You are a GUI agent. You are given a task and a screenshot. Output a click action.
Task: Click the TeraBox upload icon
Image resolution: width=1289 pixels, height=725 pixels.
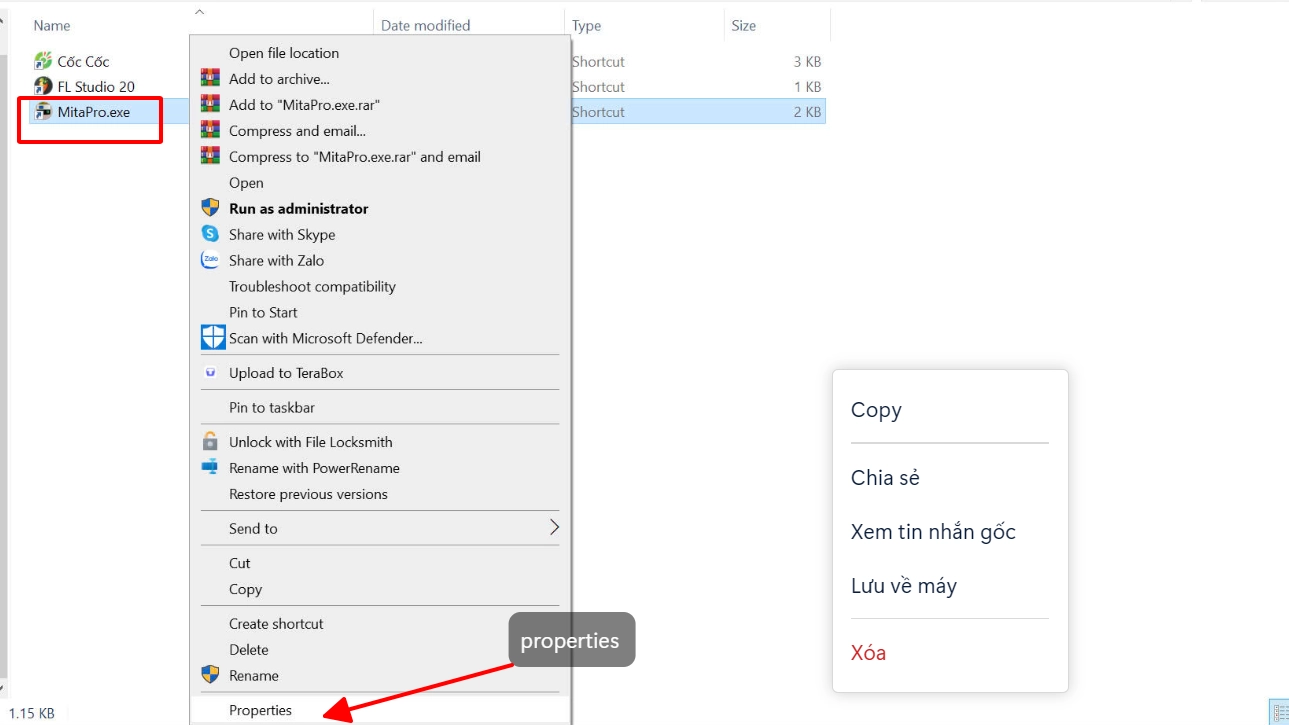tap(210, 373)
